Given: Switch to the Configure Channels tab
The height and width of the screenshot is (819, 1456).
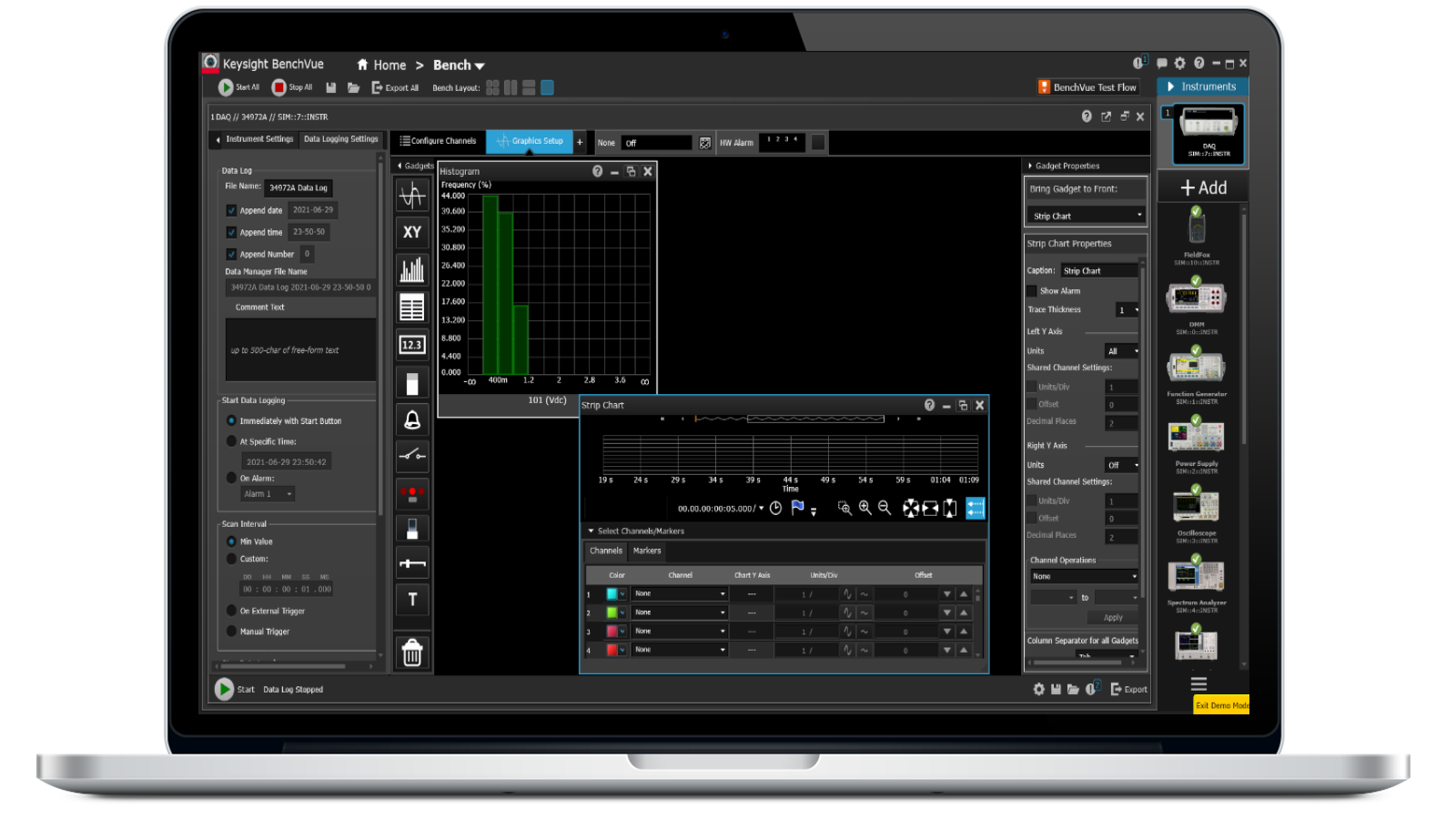Looking at the screenshot, I should tap(438, 141).
